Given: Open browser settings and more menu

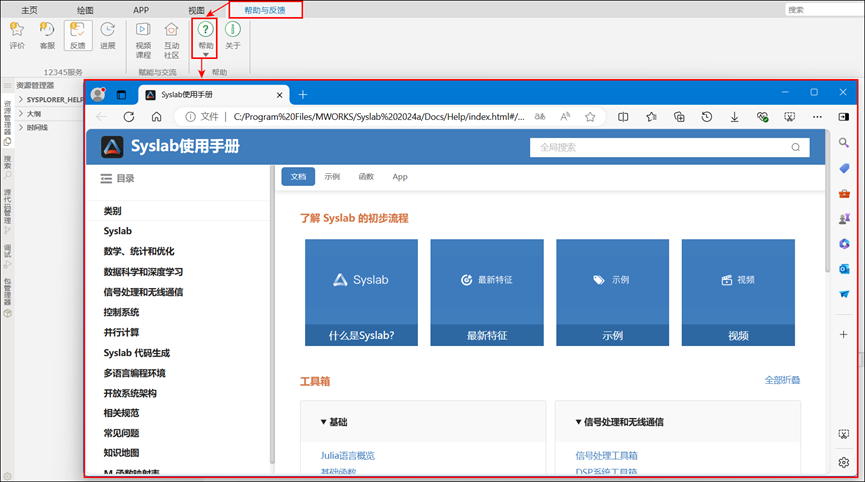Looking at the screenshot, I should click(817, 117).
